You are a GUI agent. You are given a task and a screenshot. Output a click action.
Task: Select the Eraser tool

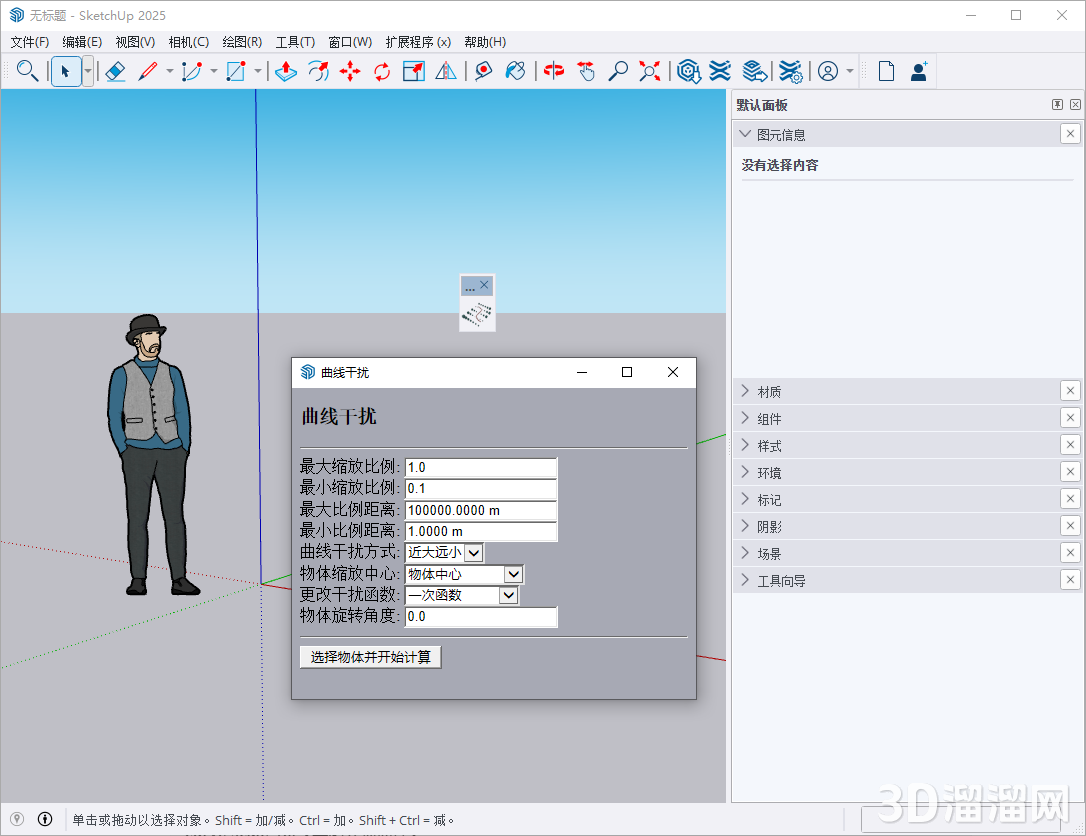(x=116, y=71)
